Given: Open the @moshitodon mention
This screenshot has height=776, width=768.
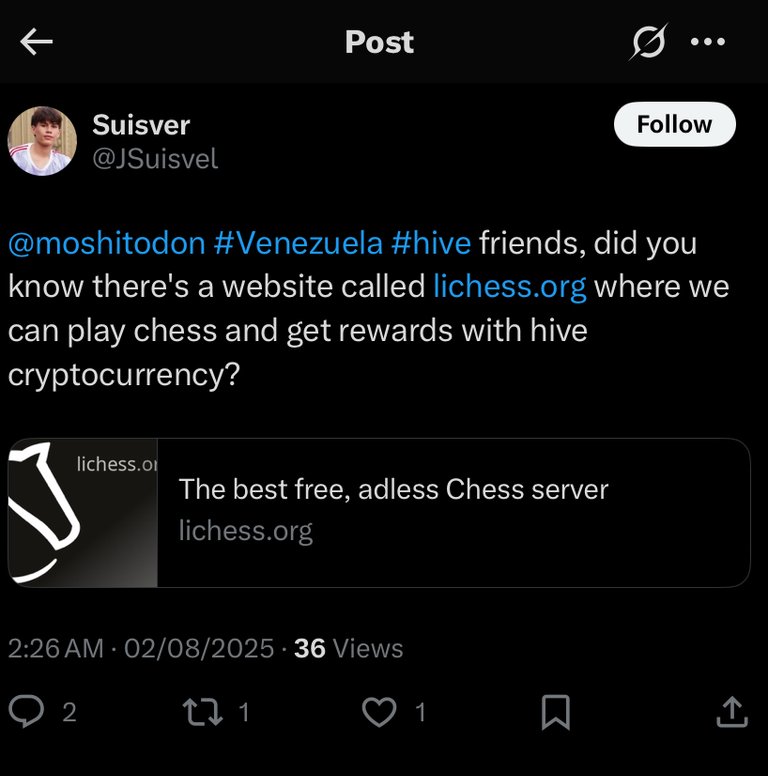Looking at the screenshot, I should [107, 243].
